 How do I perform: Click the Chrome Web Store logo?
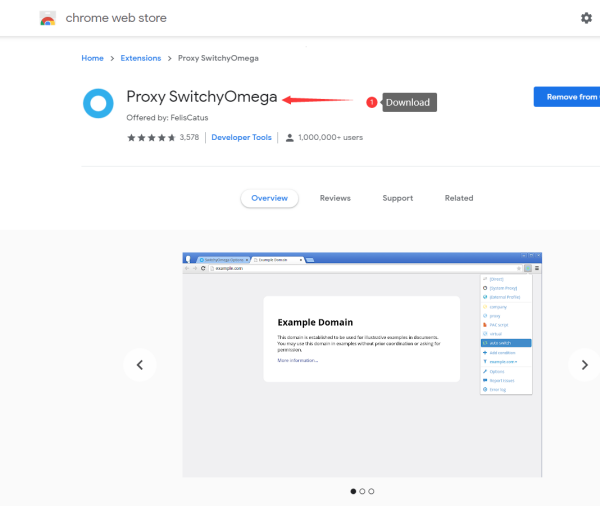point(48,18)
